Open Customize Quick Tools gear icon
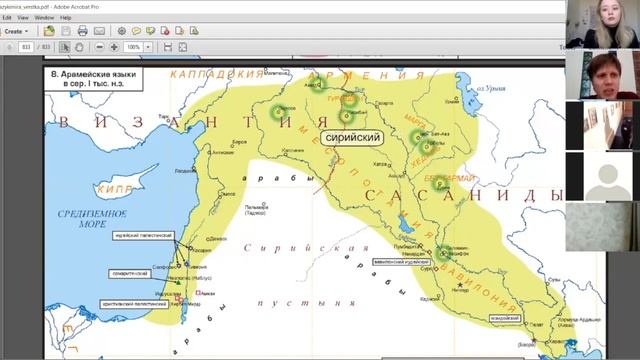Image resolution: width=640 pixels, height=360 pixels. [x=122, y=31]
